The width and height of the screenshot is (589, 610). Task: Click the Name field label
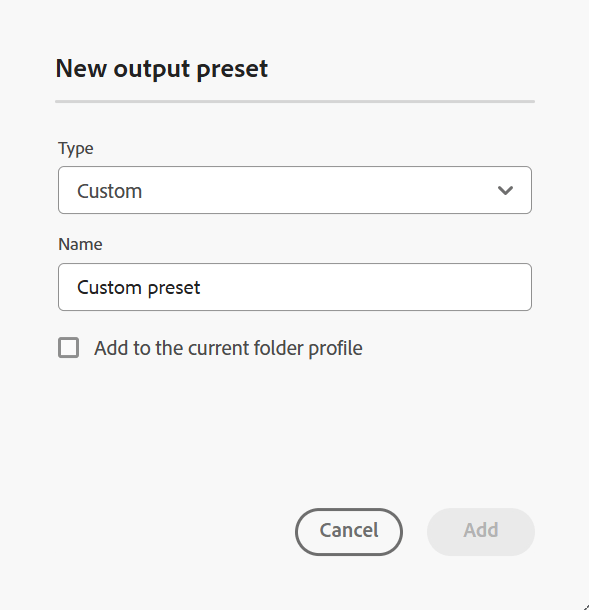80,244
